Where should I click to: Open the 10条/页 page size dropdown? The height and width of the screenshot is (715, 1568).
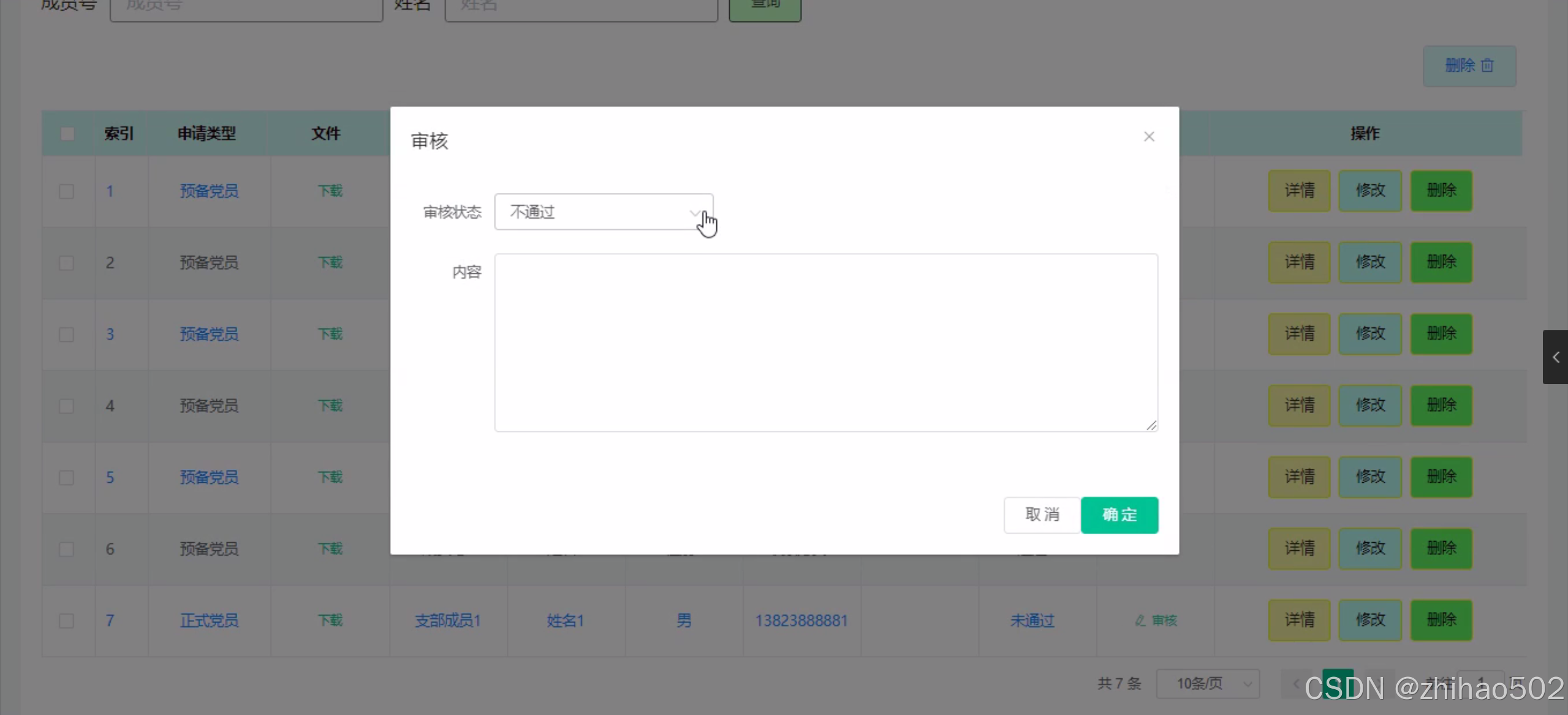click(1207, 683)
